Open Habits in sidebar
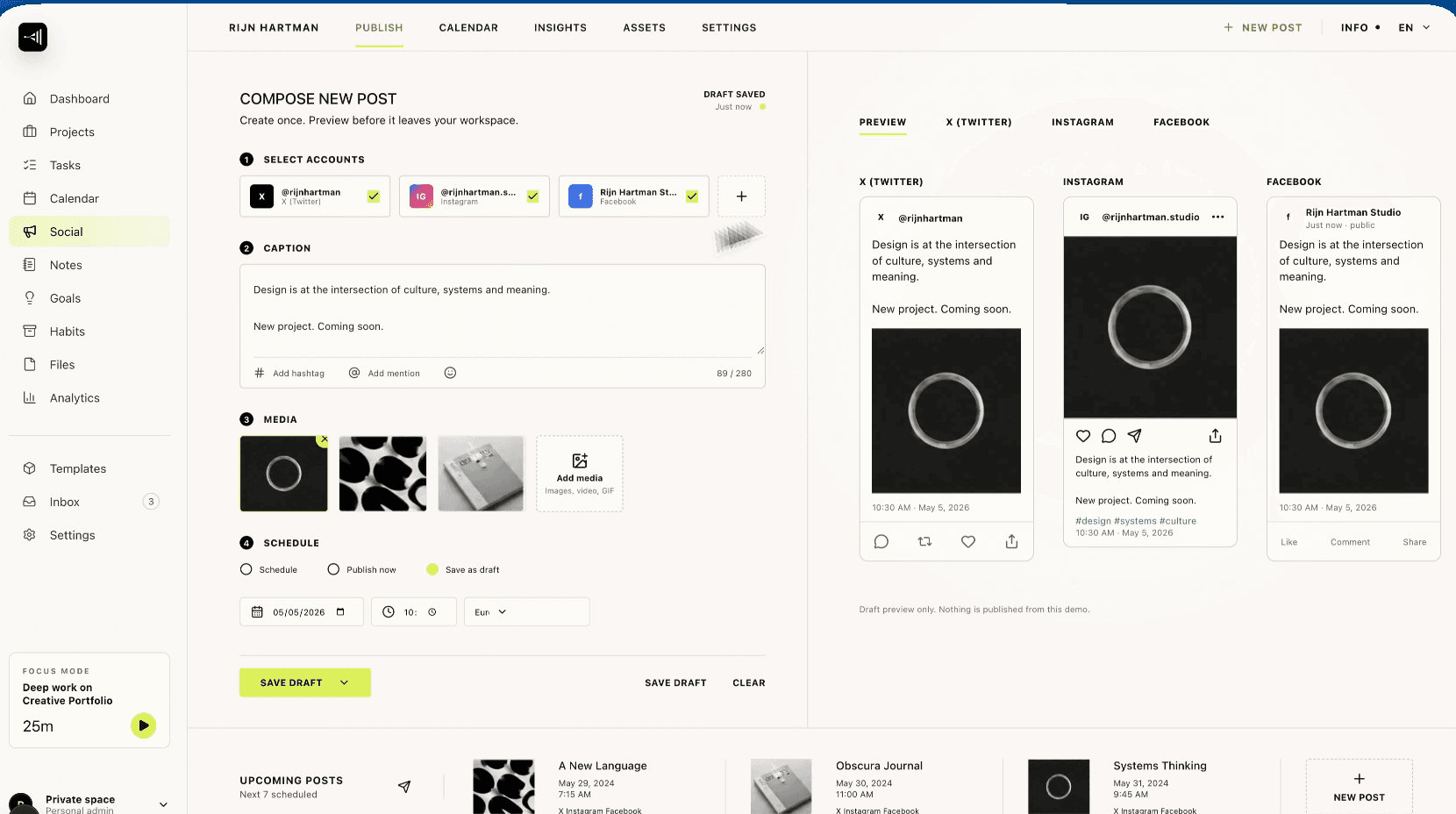This screenshot has width=1456, height=814. 89,332
